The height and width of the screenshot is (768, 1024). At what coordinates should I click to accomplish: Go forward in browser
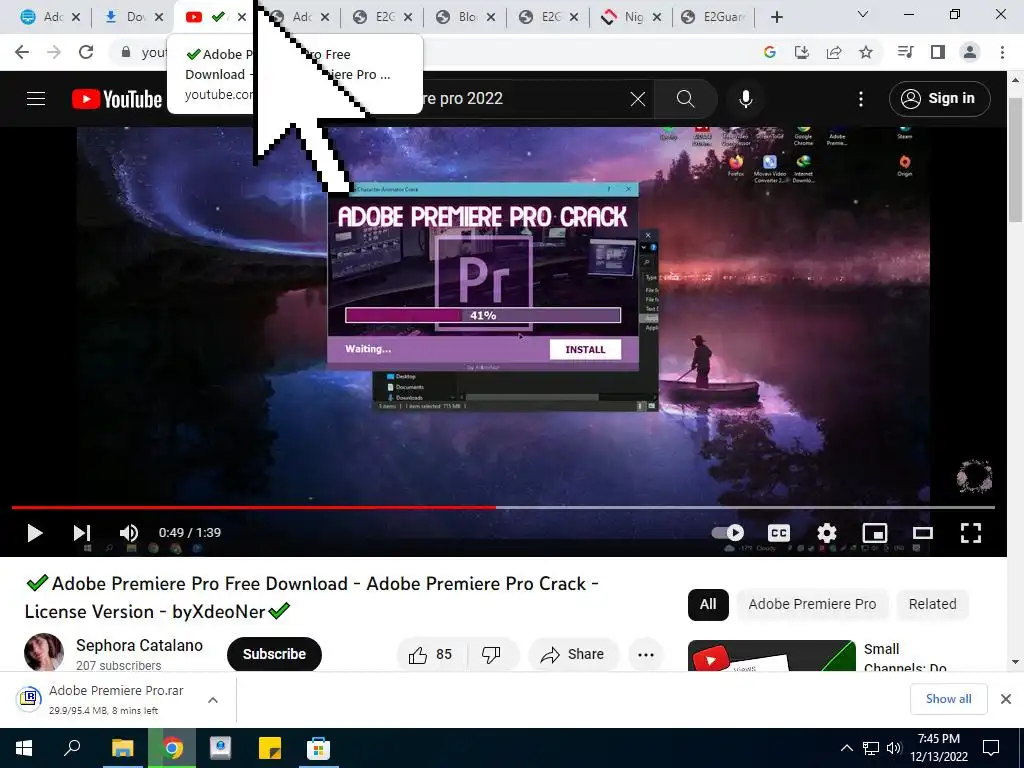54,52
